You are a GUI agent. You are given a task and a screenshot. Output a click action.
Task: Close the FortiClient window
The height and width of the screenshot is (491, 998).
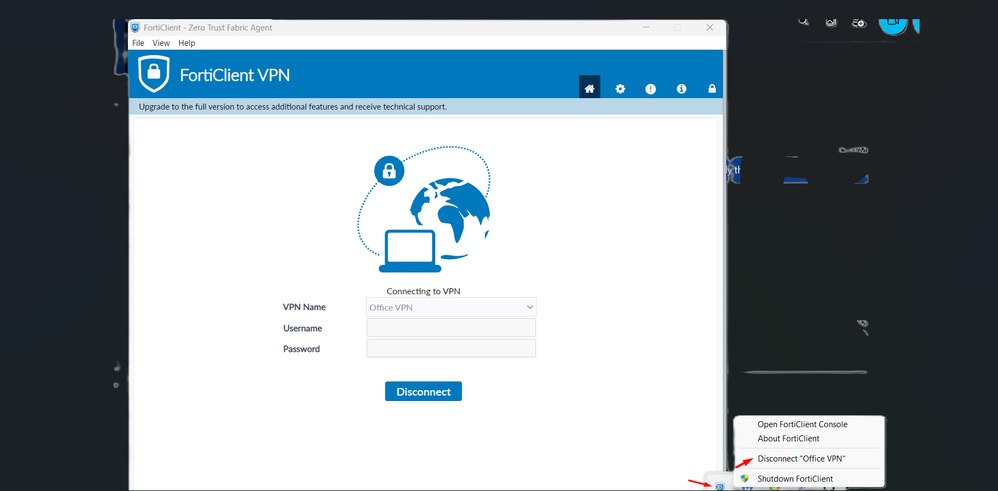(x=710, y=27)
